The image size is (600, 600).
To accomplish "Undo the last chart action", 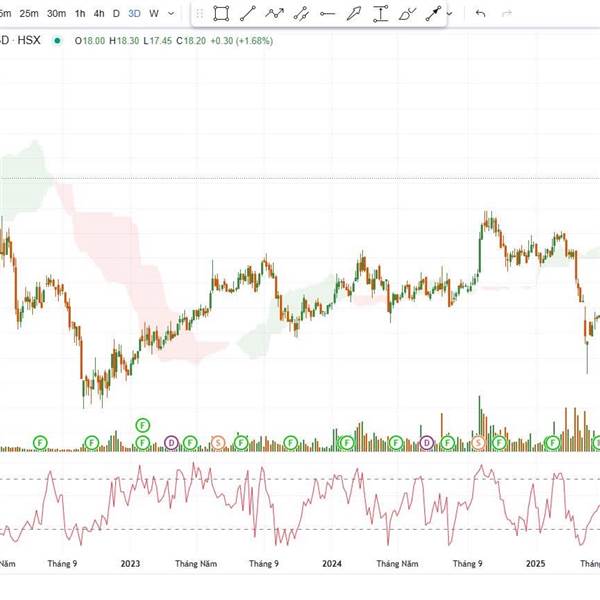I will (480, 14).
